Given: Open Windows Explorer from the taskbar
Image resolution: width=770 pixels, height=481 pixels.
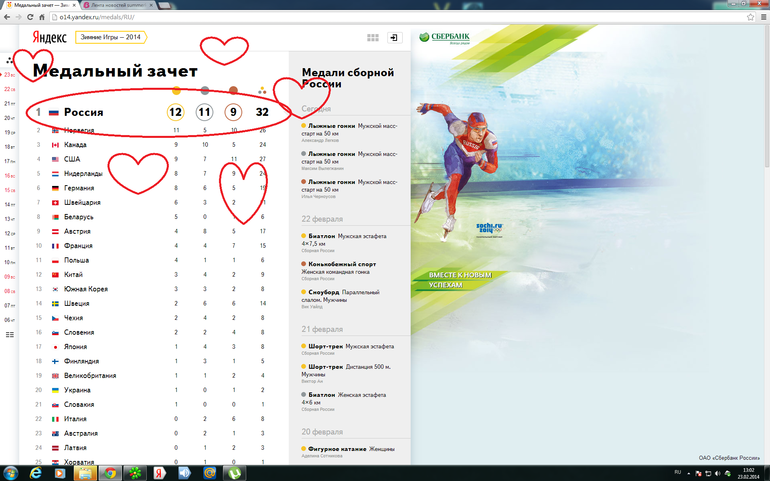Looking at the screenshot, I should coord(85,473).
